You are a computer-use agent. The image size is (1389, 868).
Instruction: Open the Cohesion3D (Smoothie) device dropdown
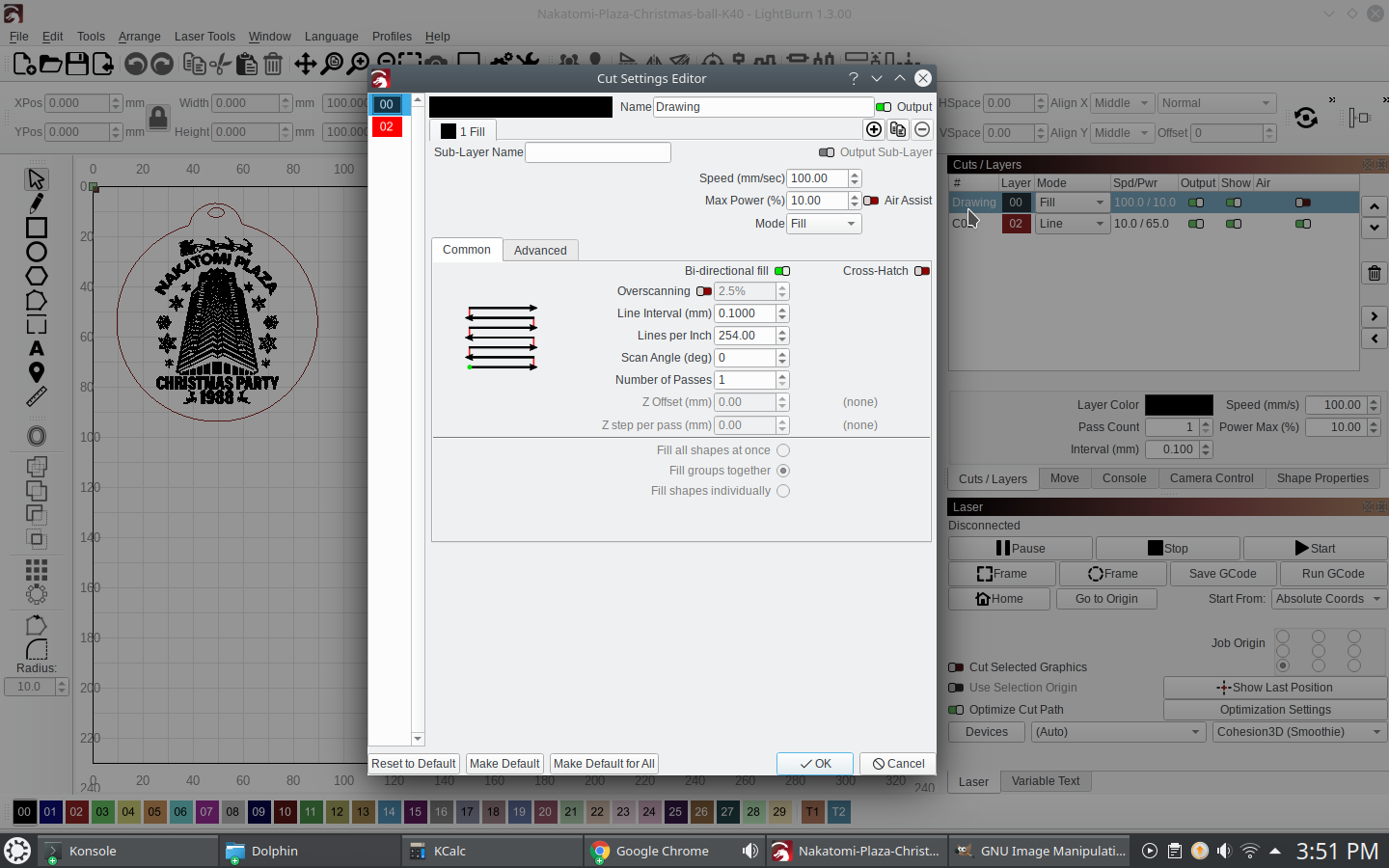1299,732
